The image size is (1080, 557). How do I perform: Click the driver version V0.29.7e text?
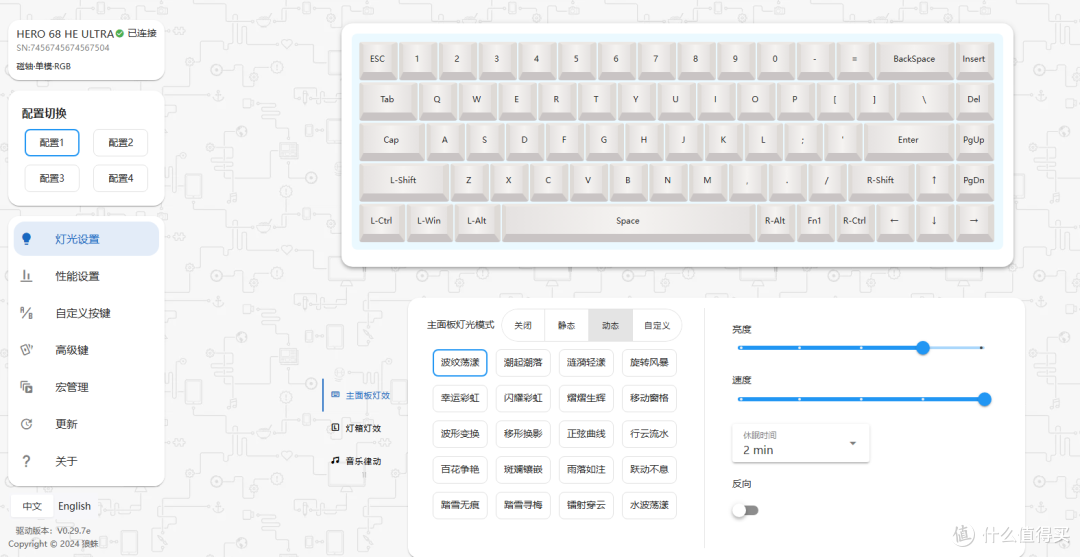tap(54, 531)
